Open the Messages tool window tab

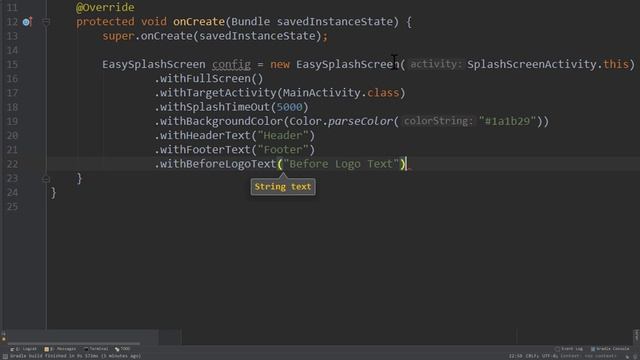pos(60,349)
